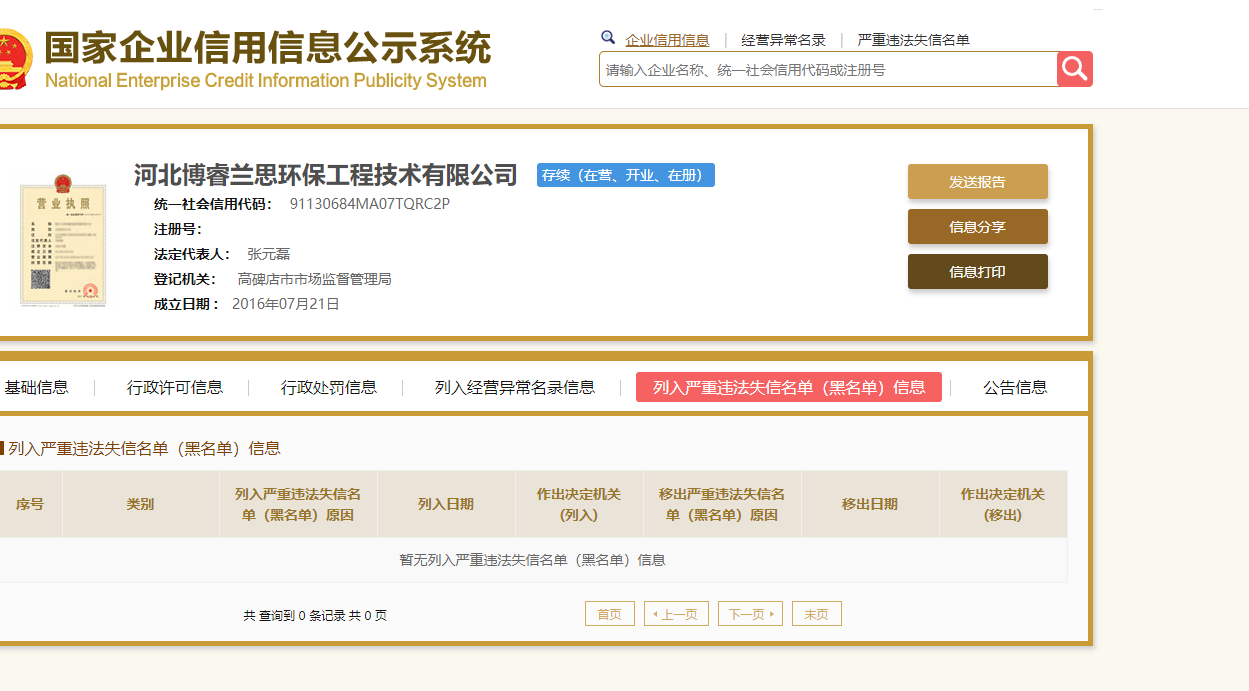Screen dimensions: 1249x691
Task: Click credit code 91130684MA07TQRC2P
Action: click(370, 204)
